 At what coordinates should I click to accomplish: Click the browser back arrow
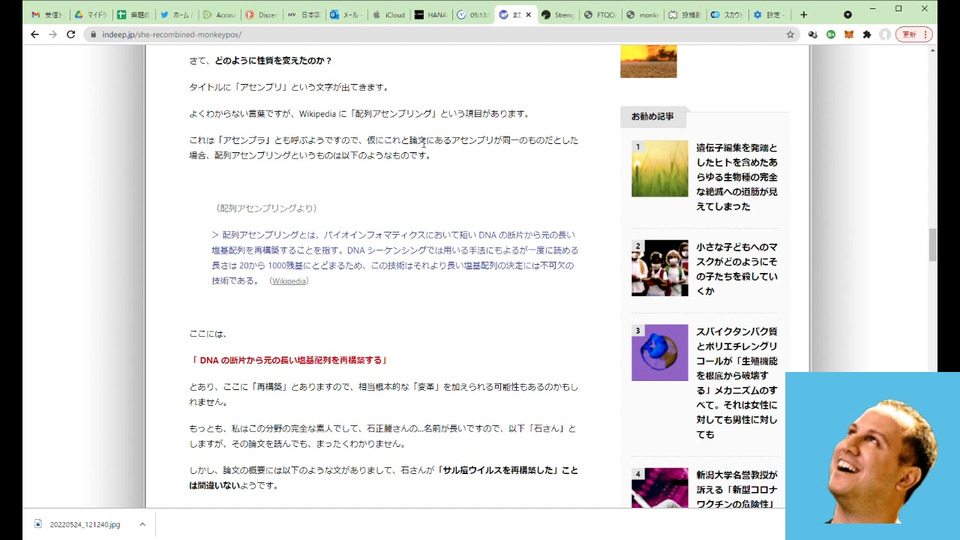tap(35, 34)
